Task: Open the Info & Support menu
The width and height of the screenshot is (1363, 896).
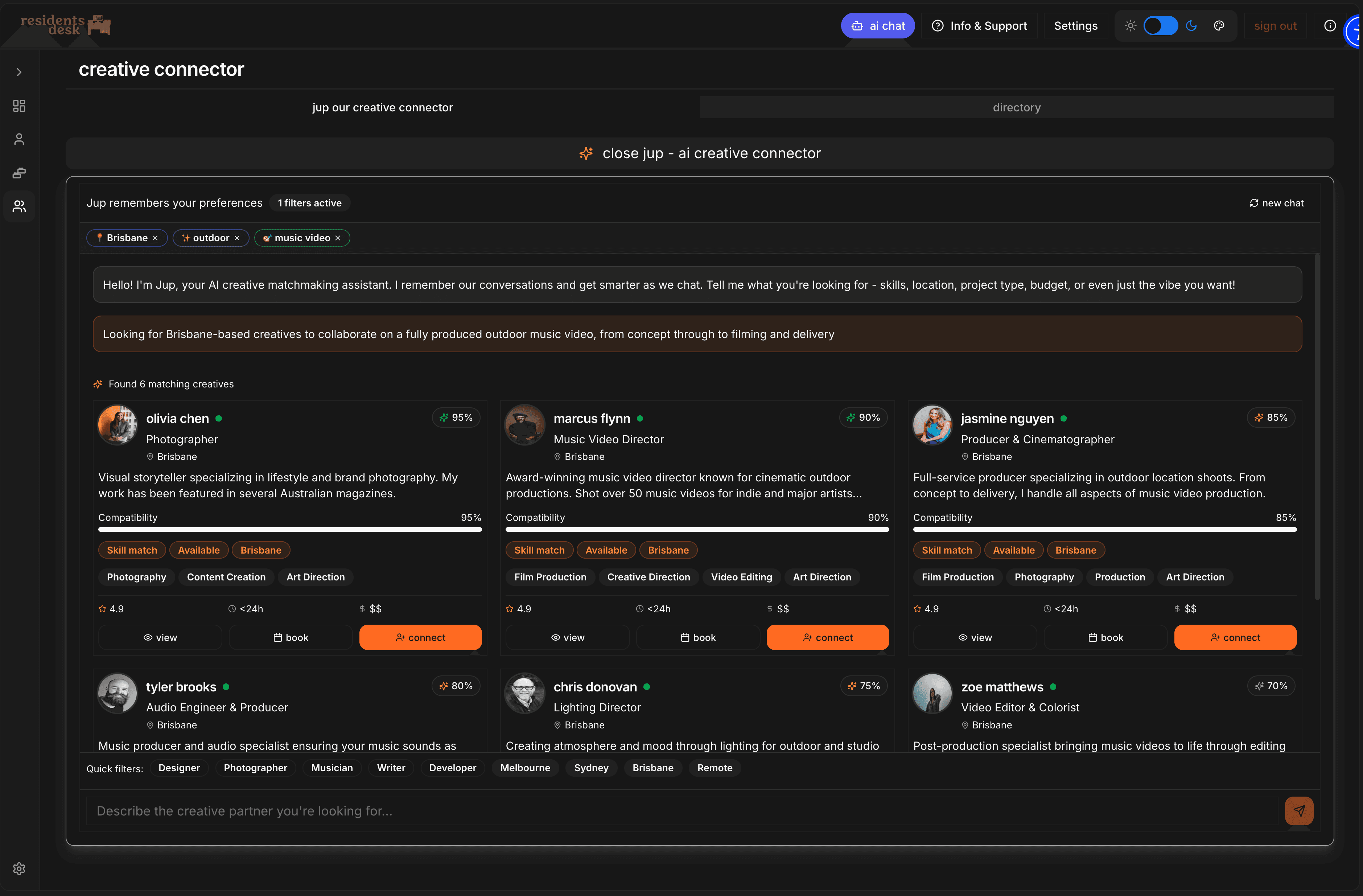Action: click(x=979, y=26)
